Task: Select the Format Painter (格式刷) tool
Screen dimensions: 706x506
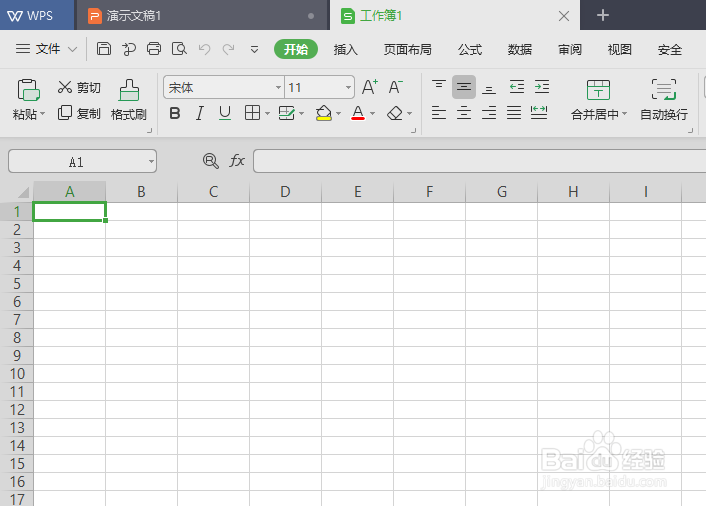Action: click(129, 100)
